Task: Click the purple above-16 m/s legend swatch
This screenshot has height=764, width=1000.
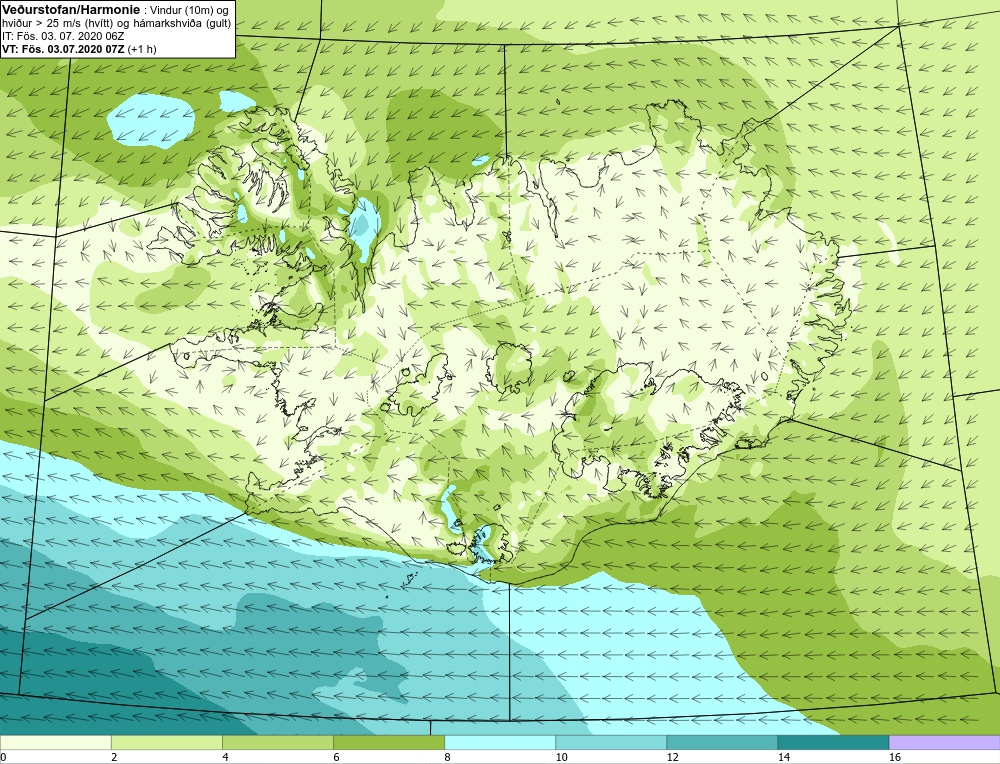Action: [x=945, y=743]
